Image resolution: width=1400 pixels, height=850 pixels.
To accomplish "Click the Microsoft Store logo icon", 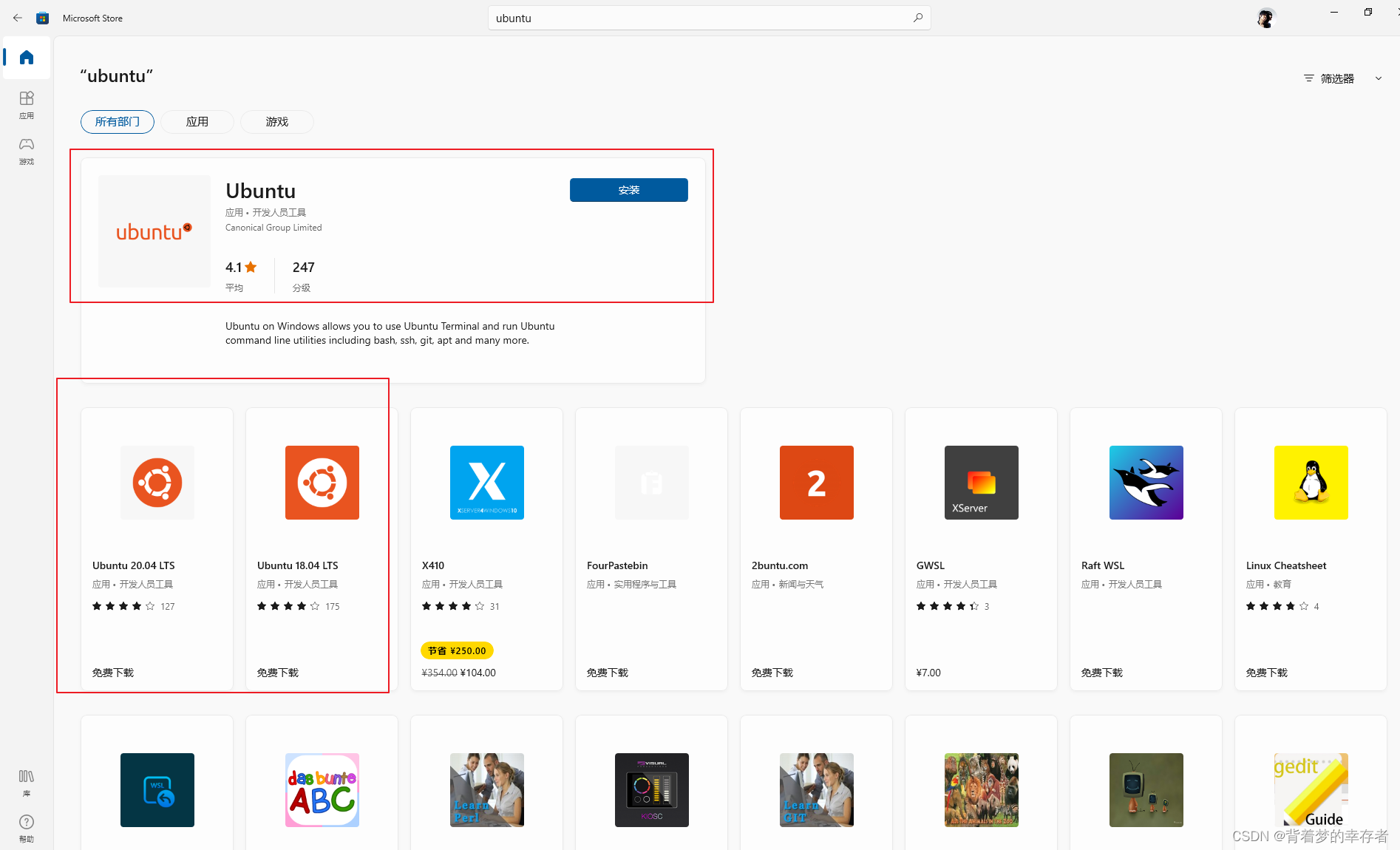I will coord(43,18).
